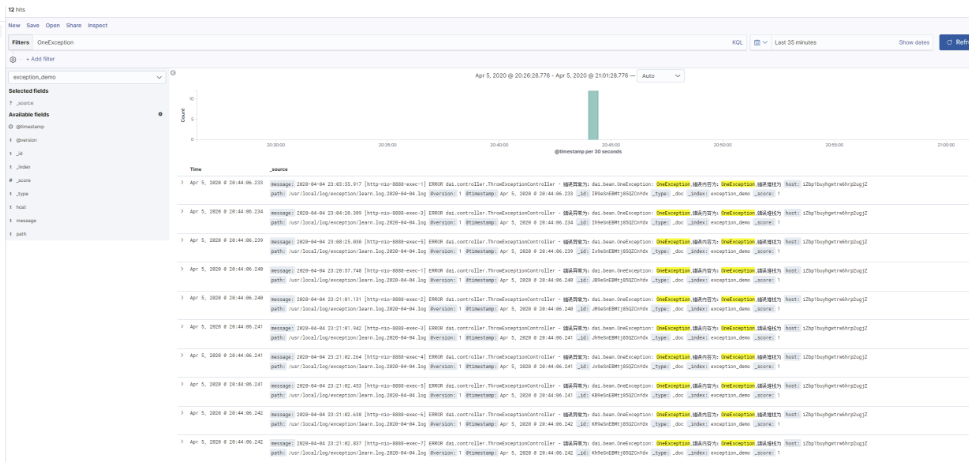Expand the row logged at 23:21:02.453
Viewport: 969px width, 473px height.
pyautogui.click(x=182, y=384)
